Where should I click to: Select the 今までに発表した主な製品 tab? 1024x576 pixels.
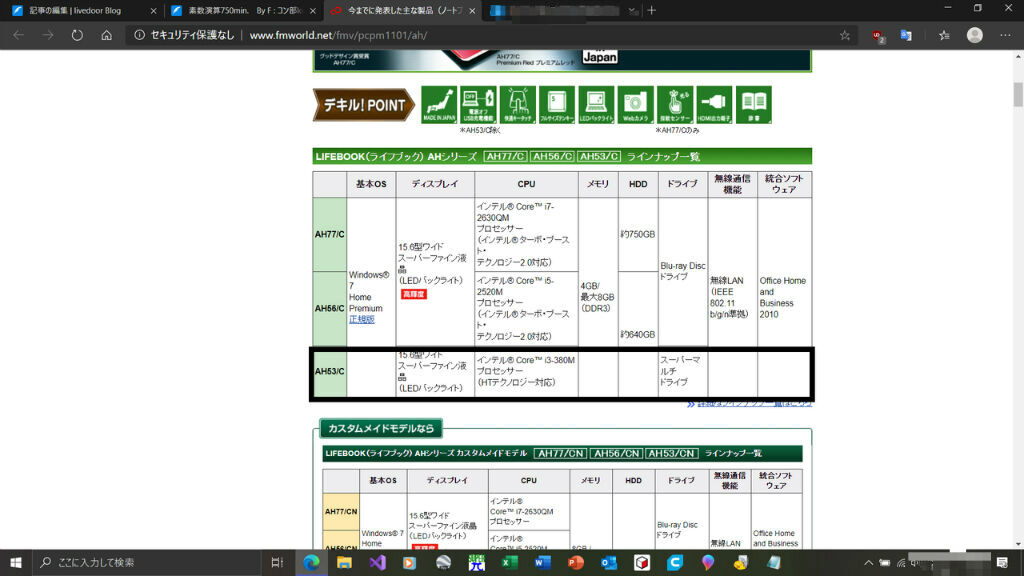(402, 10)
